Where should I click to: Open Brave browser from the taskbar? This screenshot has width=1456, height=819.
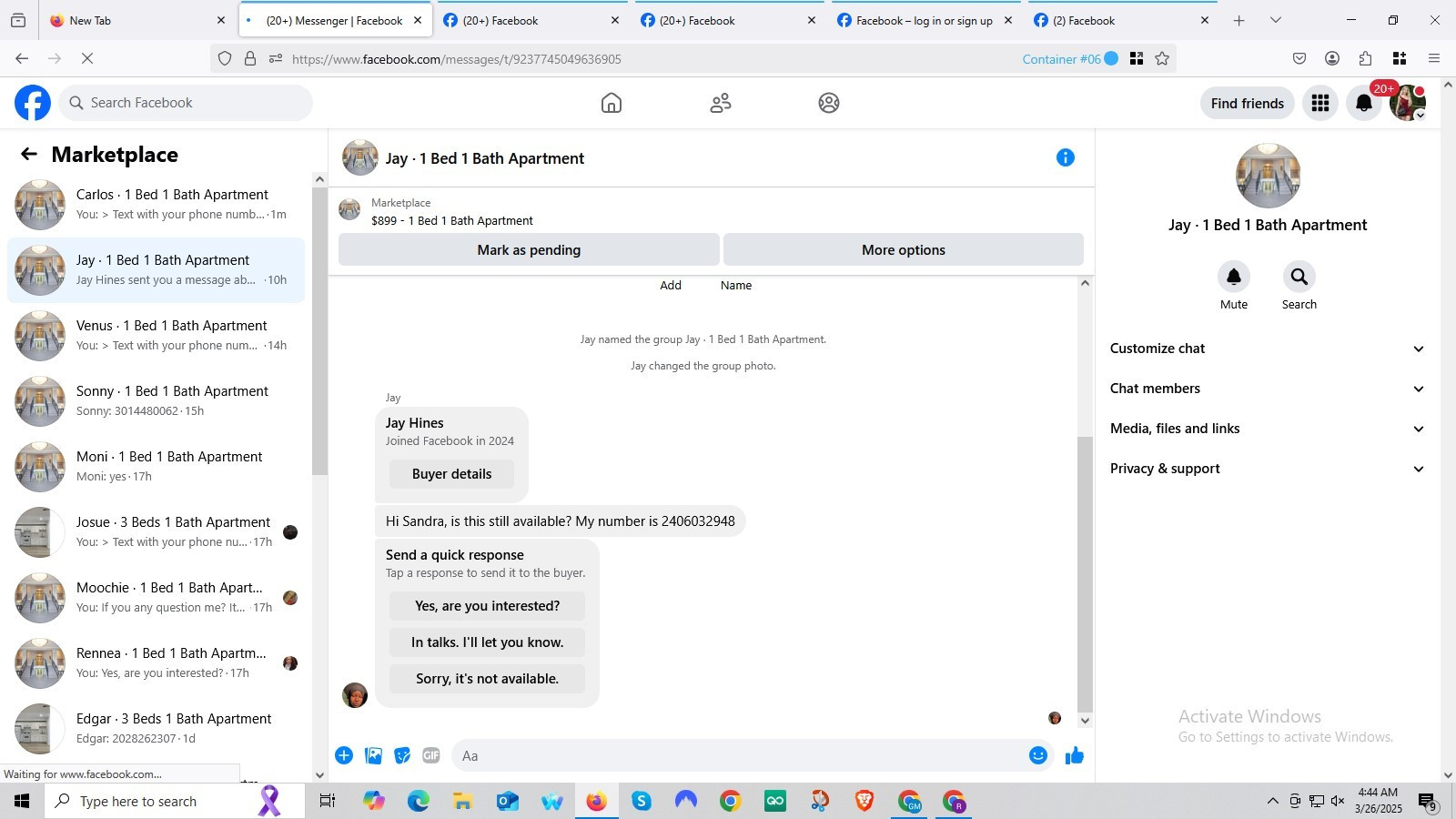[864, 801]
